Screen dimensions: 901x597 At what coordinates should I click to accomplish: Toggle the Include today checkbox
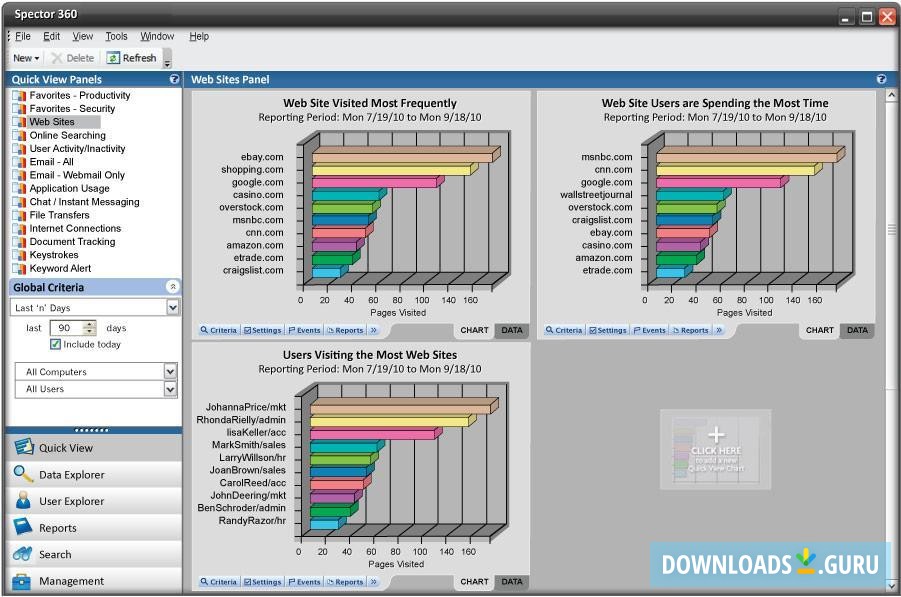55,344
